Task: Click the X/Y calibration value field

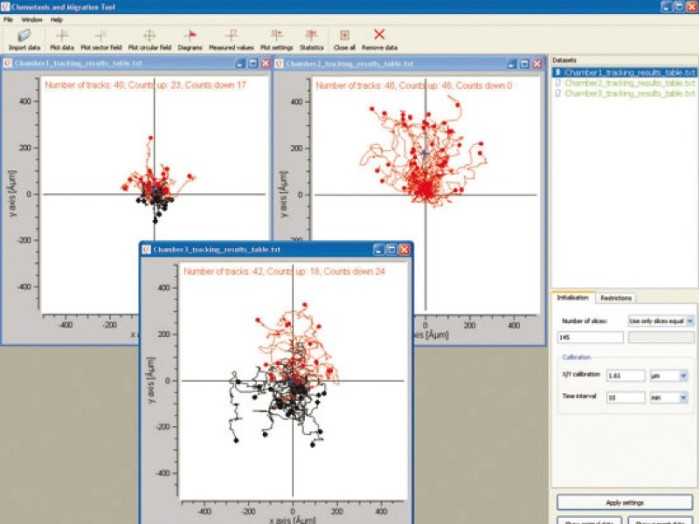Action: (625, 376)
